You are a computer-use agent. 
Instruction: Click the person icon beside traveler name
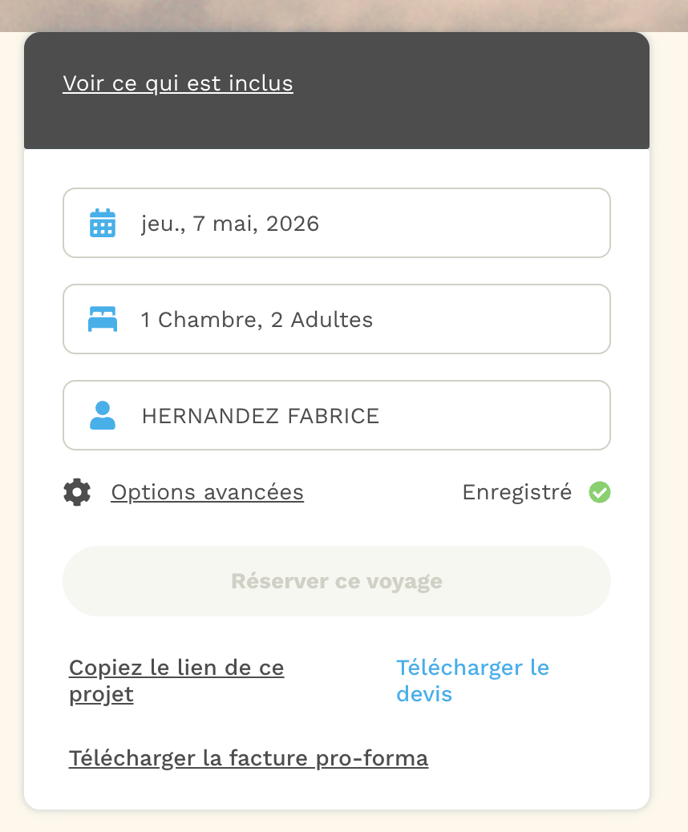(103, 416)
